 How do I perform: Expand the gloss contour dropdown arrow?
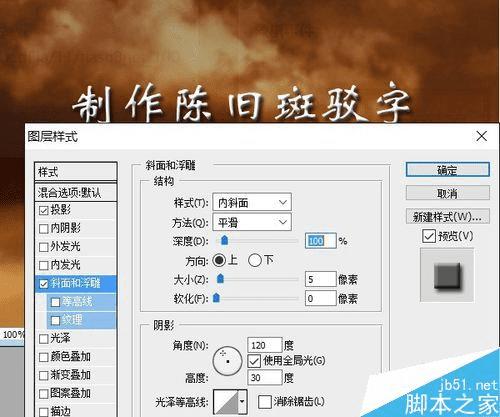[x=242, y=402]
